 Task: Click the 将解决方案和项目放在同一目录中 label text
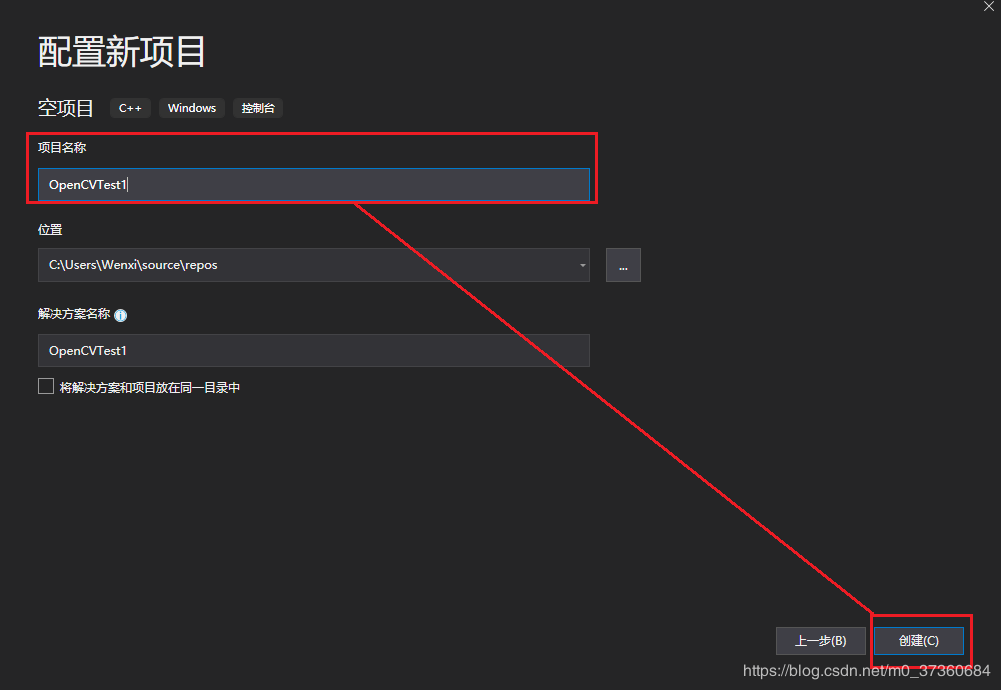[x=150, y=388]
